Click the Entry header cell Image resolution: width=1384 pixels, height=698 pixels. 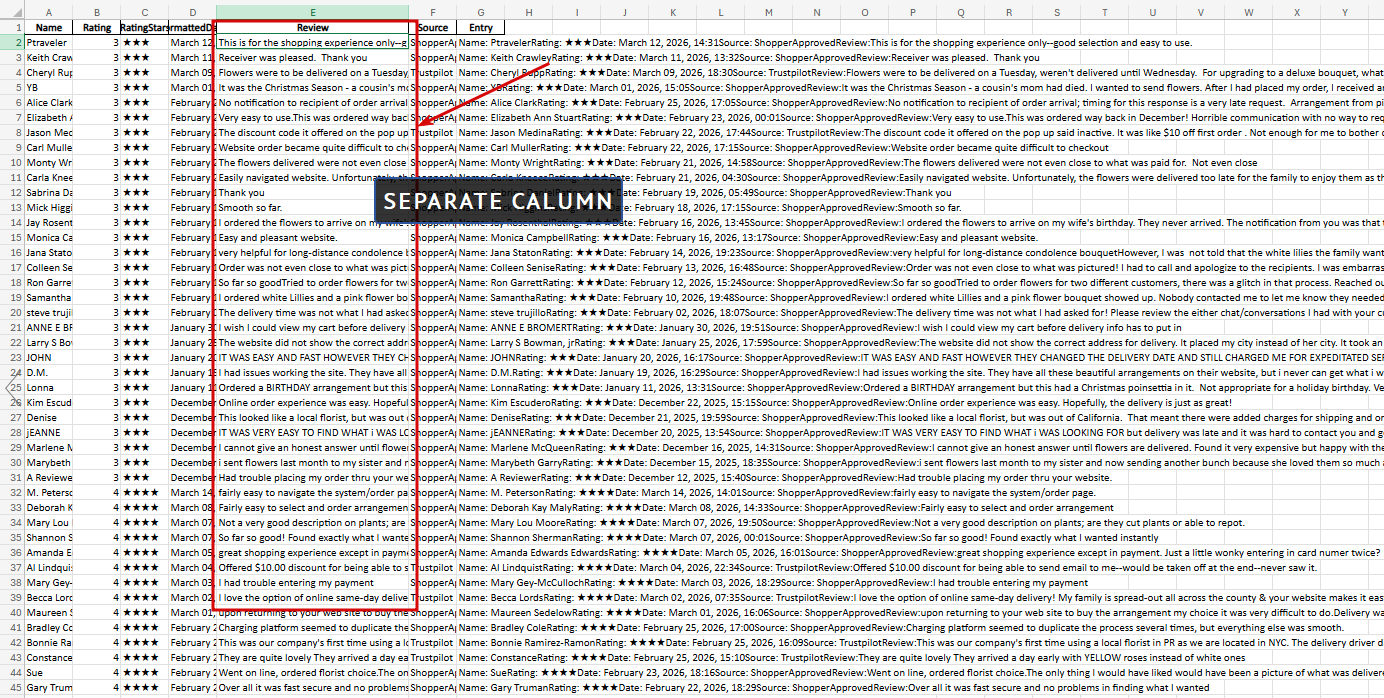(x=481, y=27)
